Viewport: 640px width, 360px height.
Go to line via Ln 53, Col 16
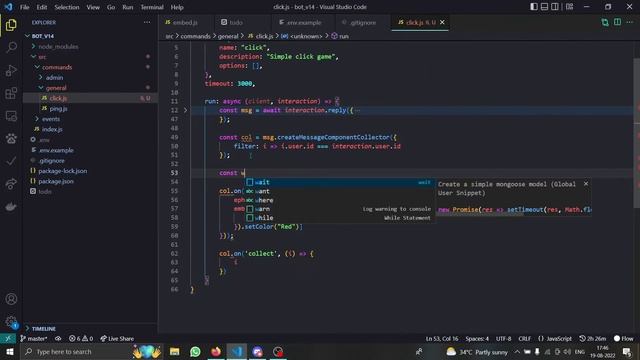[442, 338]
